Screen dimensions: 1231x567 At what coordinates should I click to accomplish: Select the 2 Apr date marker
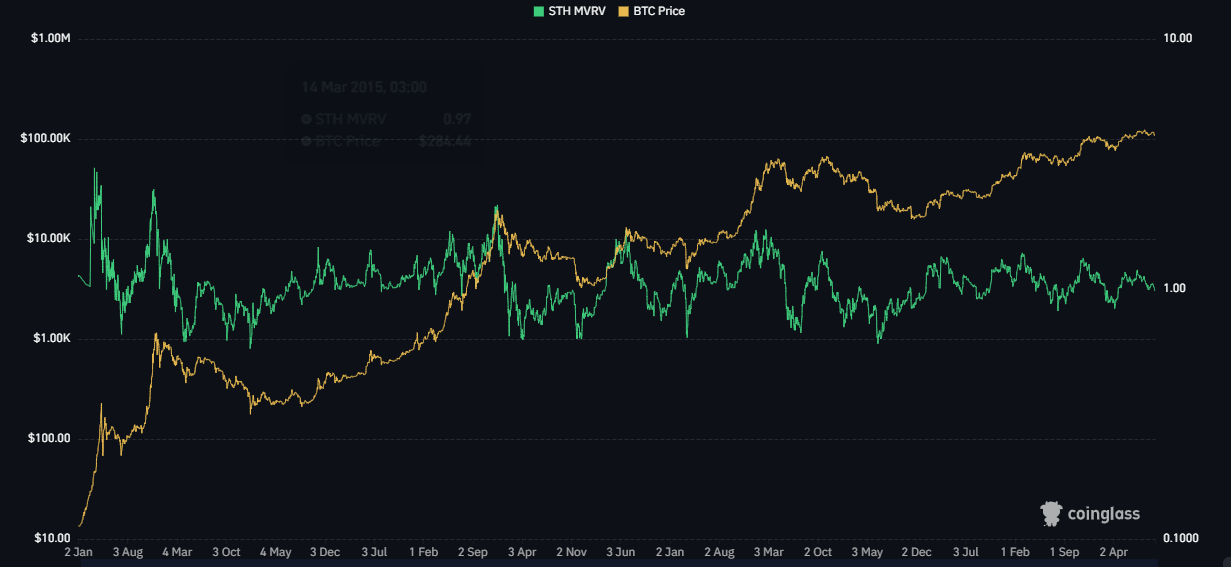(1113, 552)
